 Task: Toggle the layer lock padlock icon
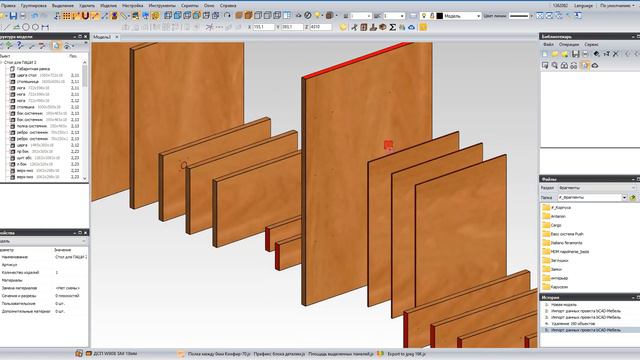[x=432, y=16]
